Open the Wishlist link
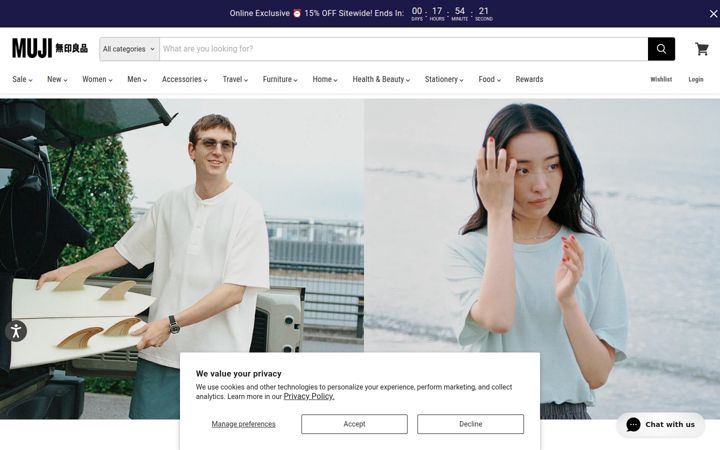This screenshot has width=720, height=450. point(661,79)
